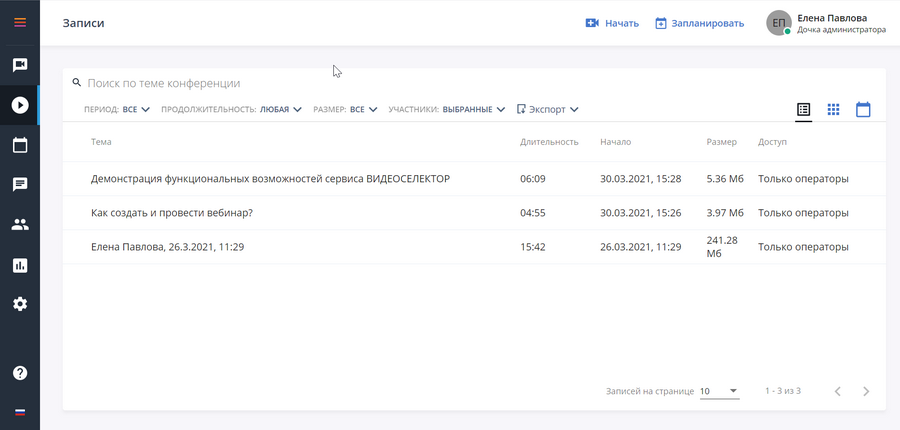Open the Экспорт menu
Screen dimensions: 900x430
click(x=548, y=109)
